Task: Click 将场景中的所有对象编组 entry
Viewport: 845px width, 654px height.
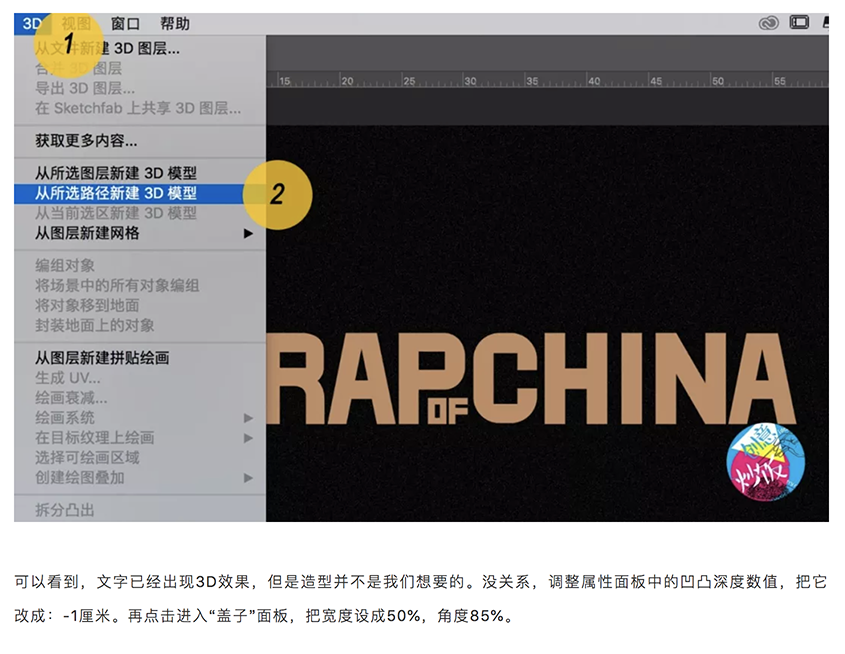Action: [x=117, y=286]
